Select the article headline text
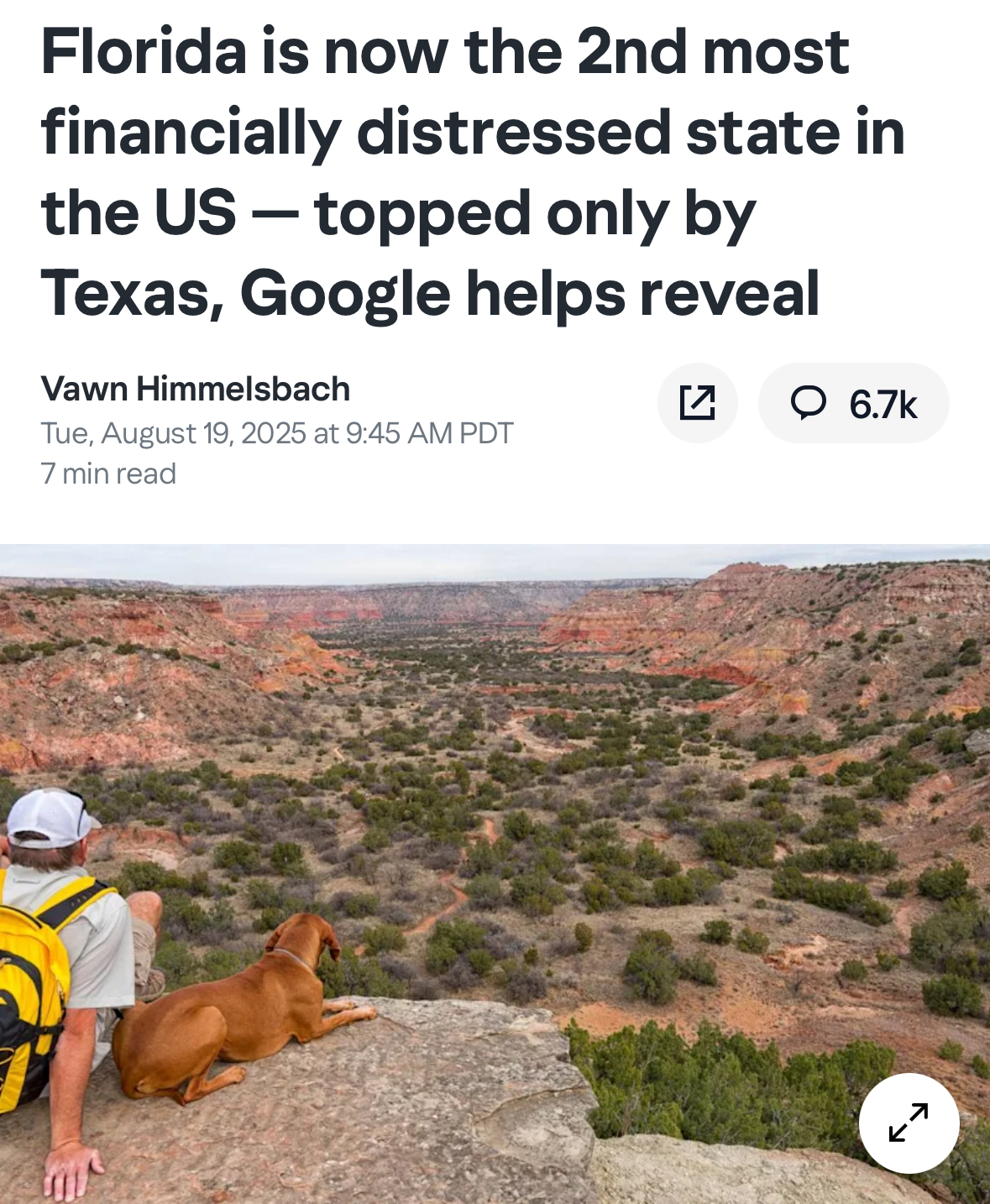The height and width of the screenshot is (1204, 990). pyautogui.click(x=472, y=172)
